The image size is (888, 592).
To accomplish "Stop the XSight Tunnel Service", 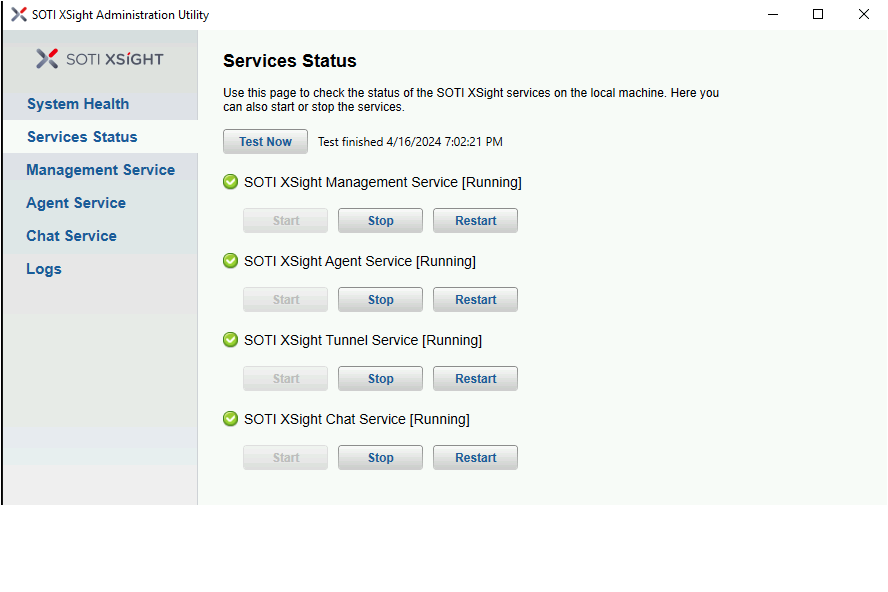I will [x=380, y=379].
